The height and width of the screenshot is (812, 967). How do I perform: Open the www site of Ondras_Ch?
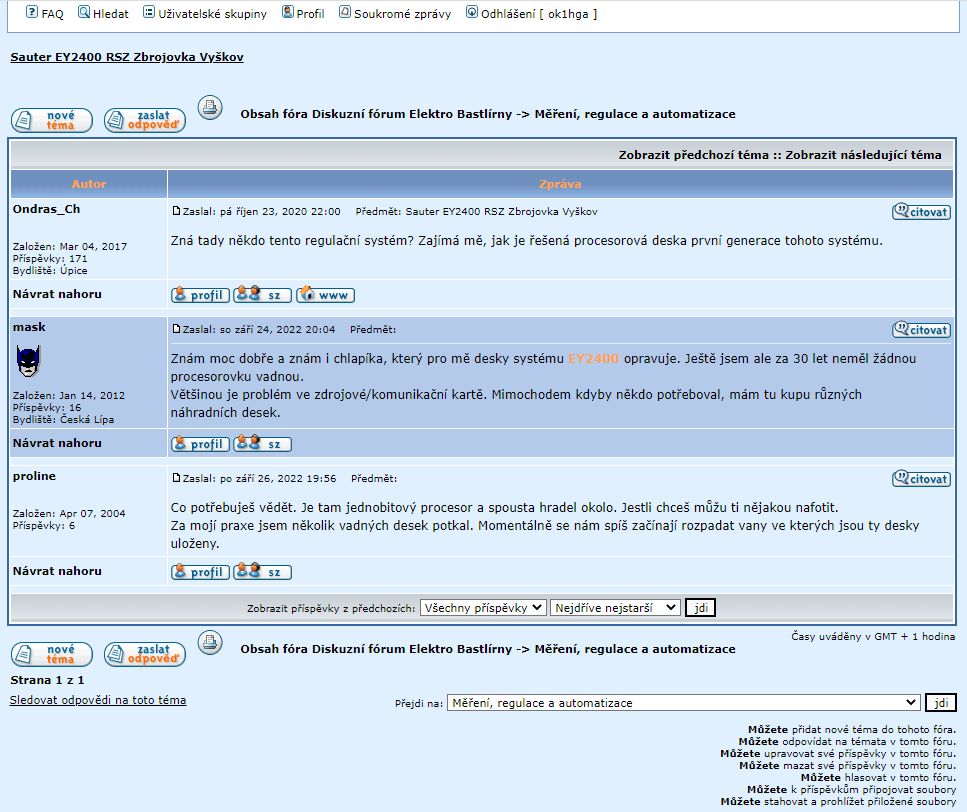tap(325, 295)
